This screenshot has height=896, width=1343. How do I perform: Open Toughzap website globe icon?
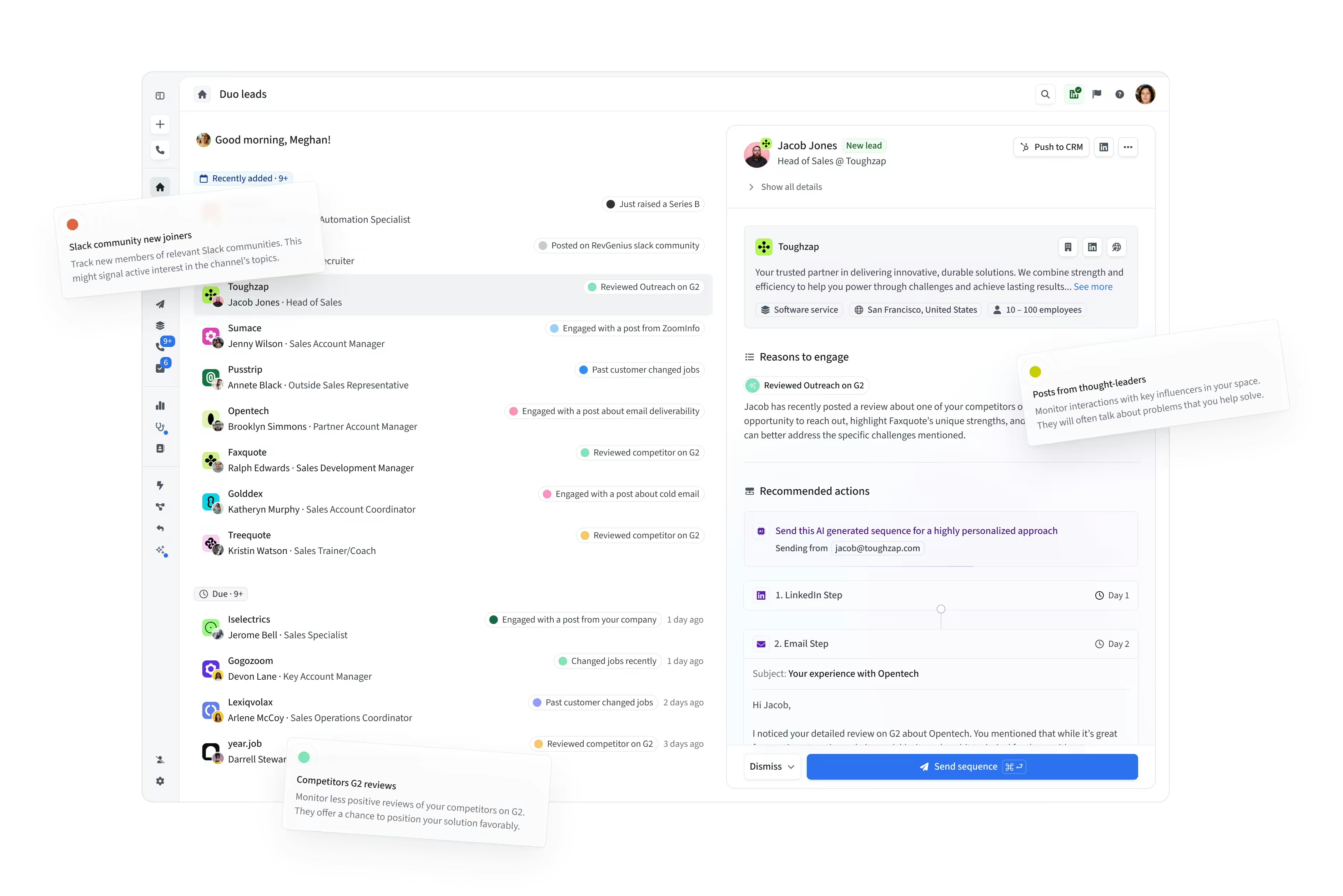pos(1116,247)
